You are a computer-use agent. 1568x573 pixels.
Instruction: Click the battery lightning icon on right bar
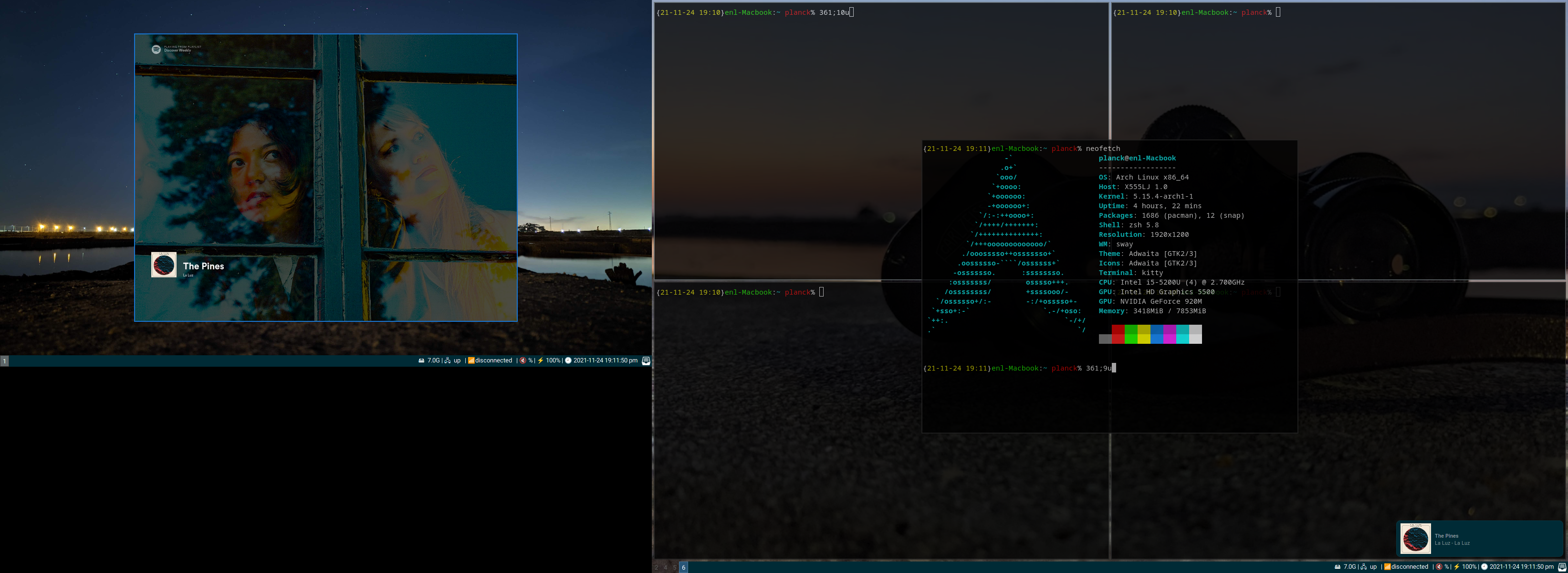tap(1456, 567)
